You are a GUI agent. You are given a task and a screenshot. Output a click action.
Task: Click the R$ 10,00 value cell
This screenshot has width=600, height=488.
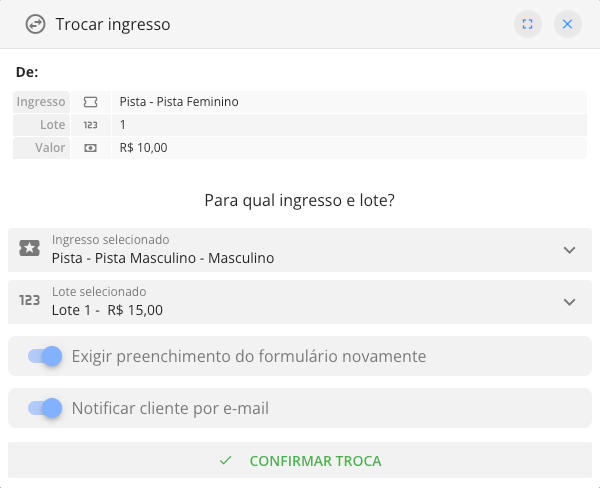pyautogui.click(x=143, y=148)
